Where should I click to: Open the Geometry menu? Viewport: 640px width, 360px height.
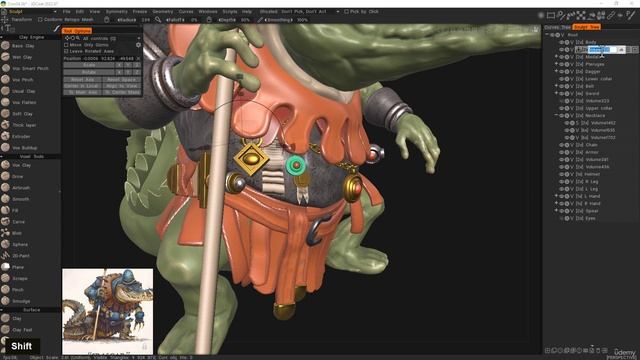162,11
